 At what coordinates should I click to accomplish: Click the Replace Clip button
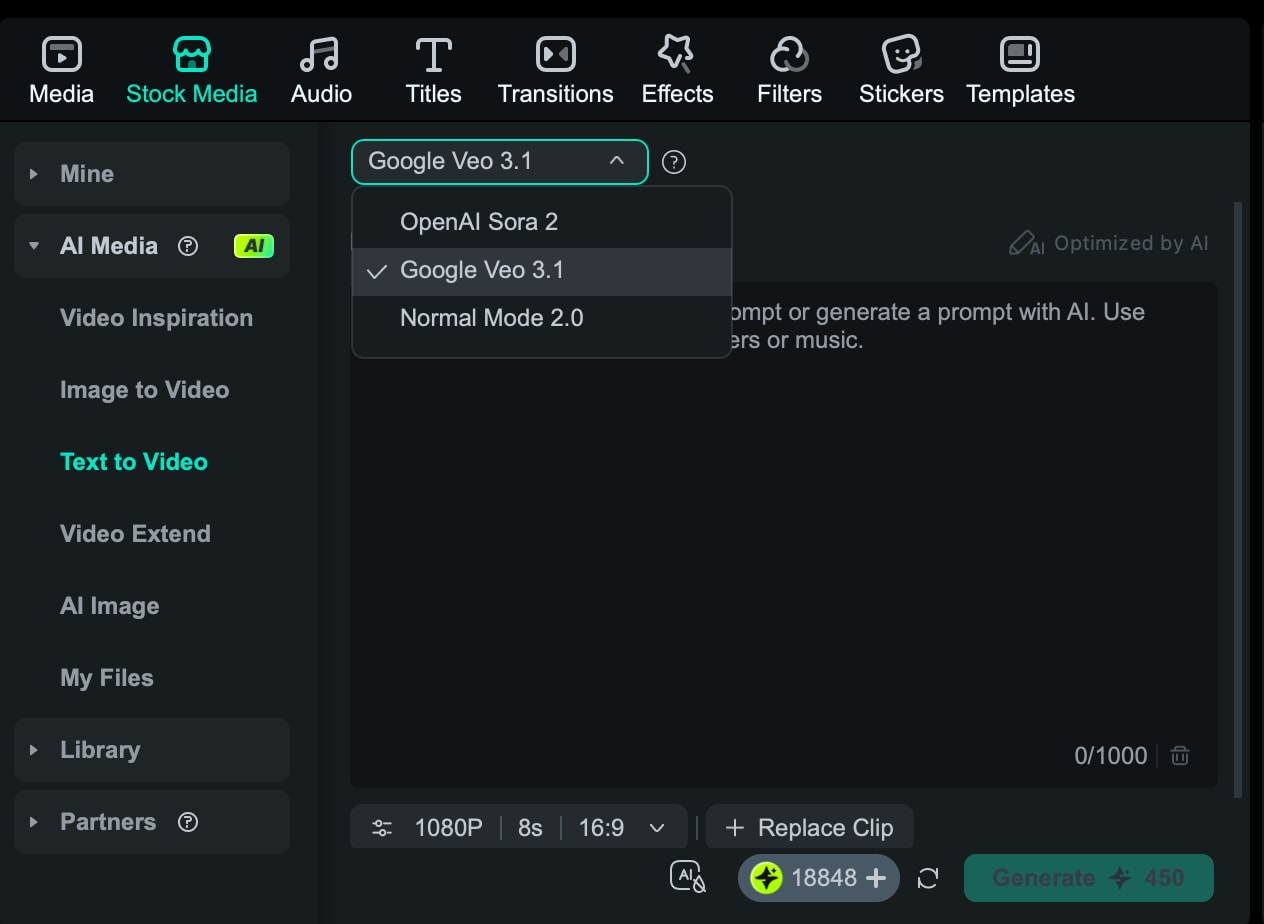tap(810, 827)
